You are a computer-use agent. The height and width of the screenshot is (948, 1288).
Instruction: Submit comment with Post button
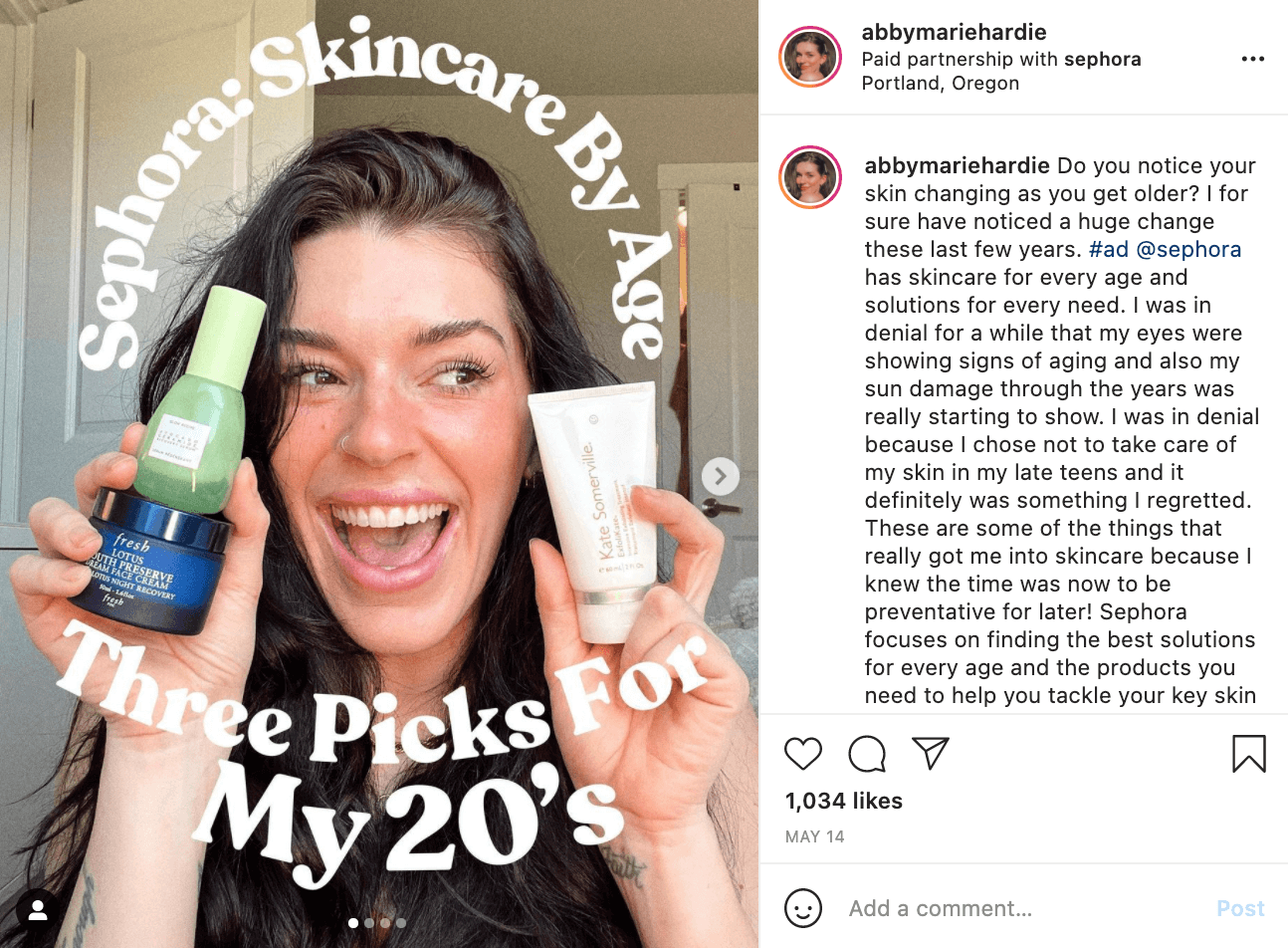[1240, 908]
